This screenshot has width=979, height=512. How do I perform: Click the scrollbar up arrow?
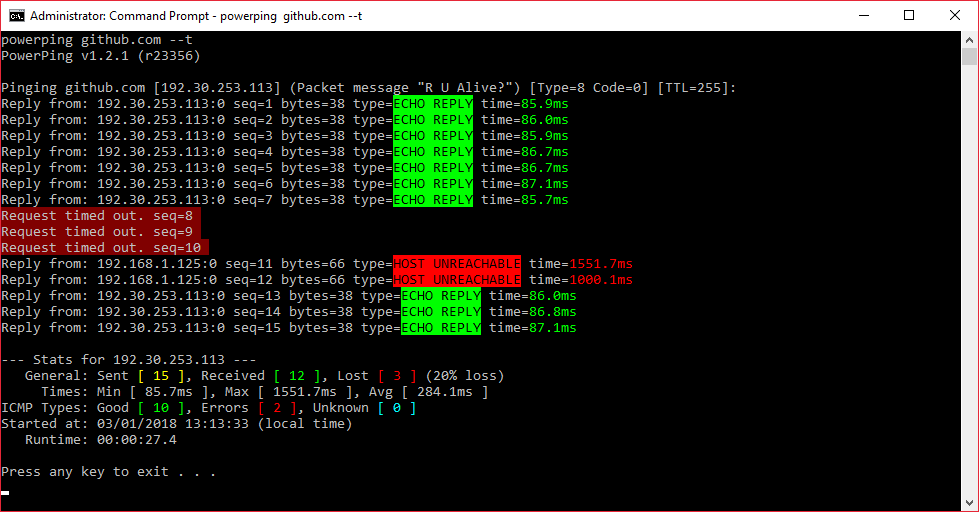click(969, 39)
